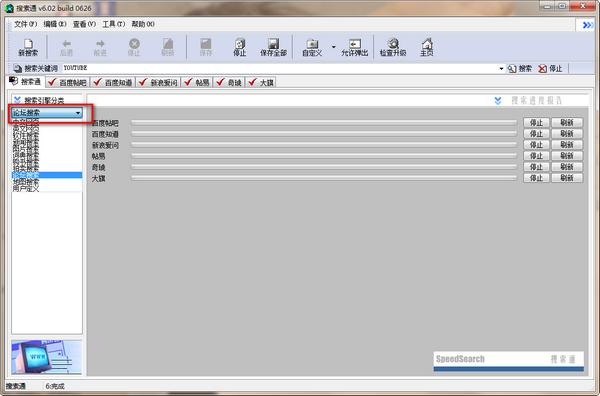Toggle the 允许弹出 allow popup icon
The image size is (600, 396).
tap(354, 47)
